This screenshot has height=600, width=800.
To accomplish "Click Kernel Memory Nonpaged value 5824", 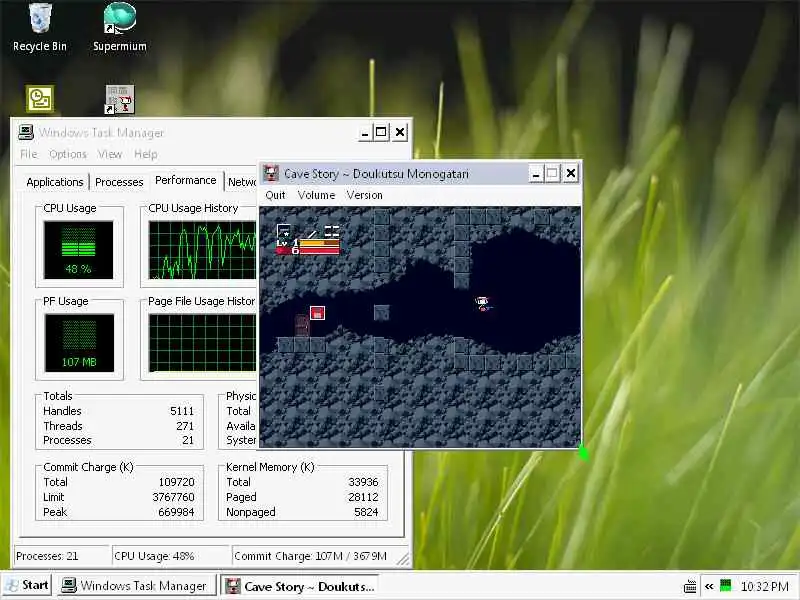I will [x=366, y=512].
